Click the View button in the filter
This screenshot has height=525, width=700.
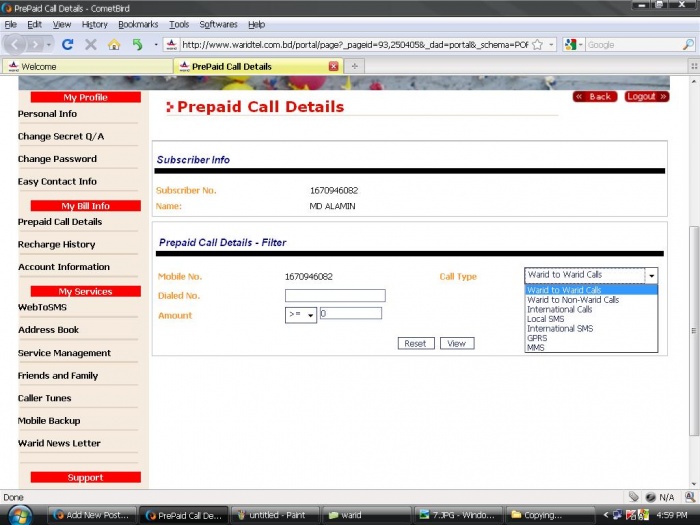point(457,343)
